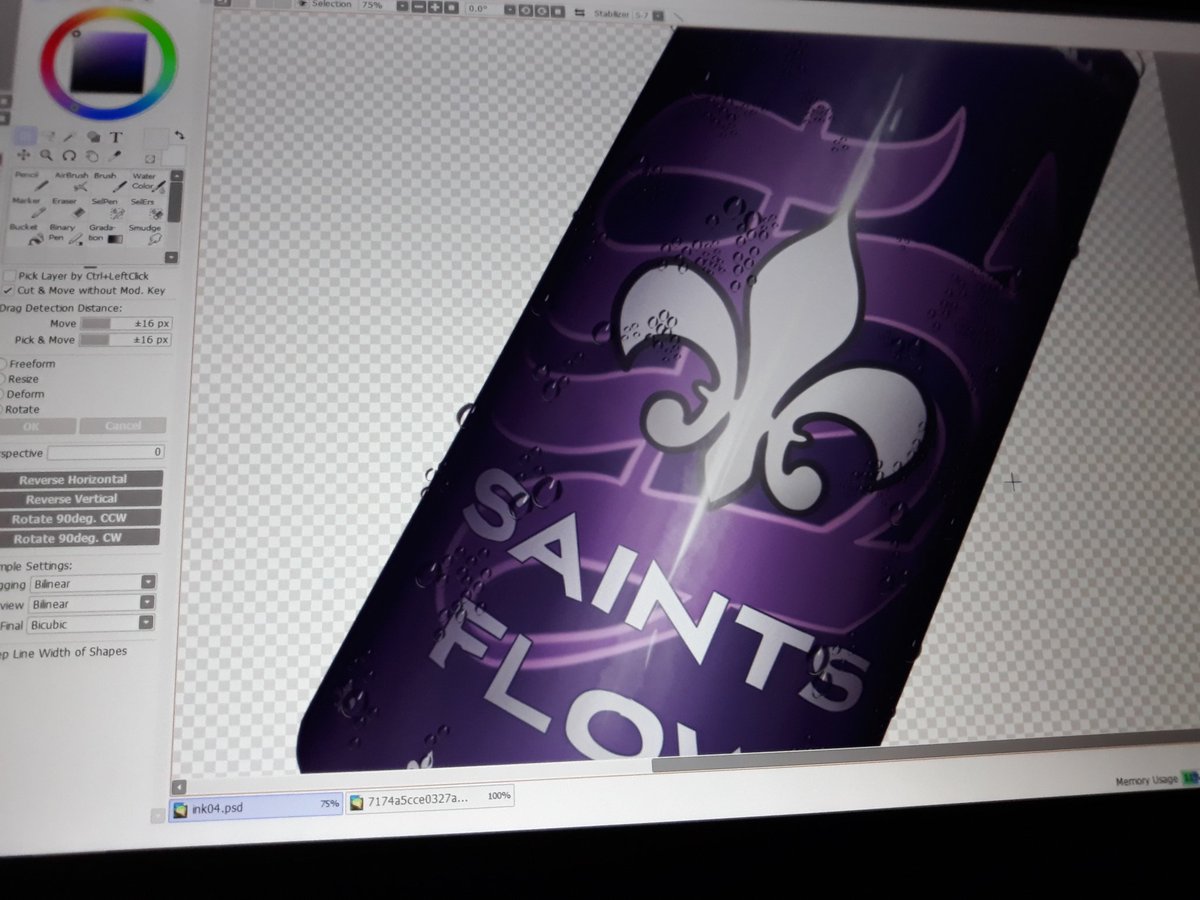
Task: Open the Preview Bilinear sampling dropdown
Action: click(148, 603)
